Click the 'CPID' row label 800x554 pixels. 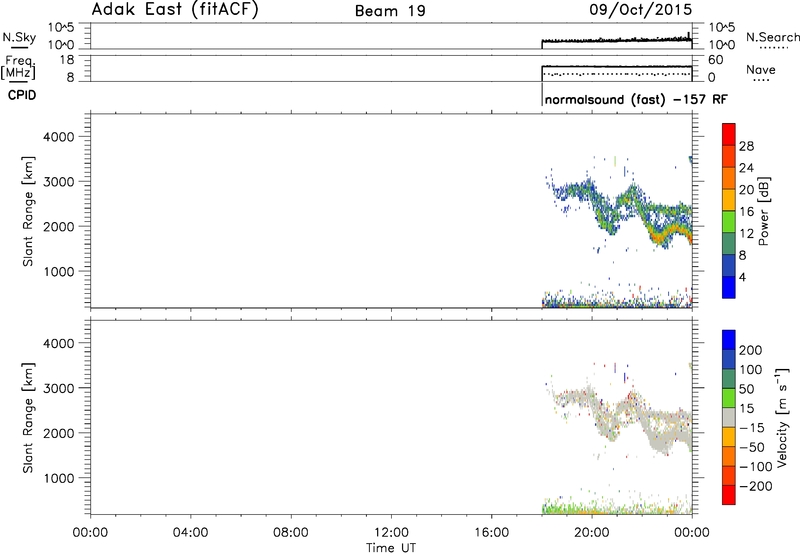coord(22,95)
